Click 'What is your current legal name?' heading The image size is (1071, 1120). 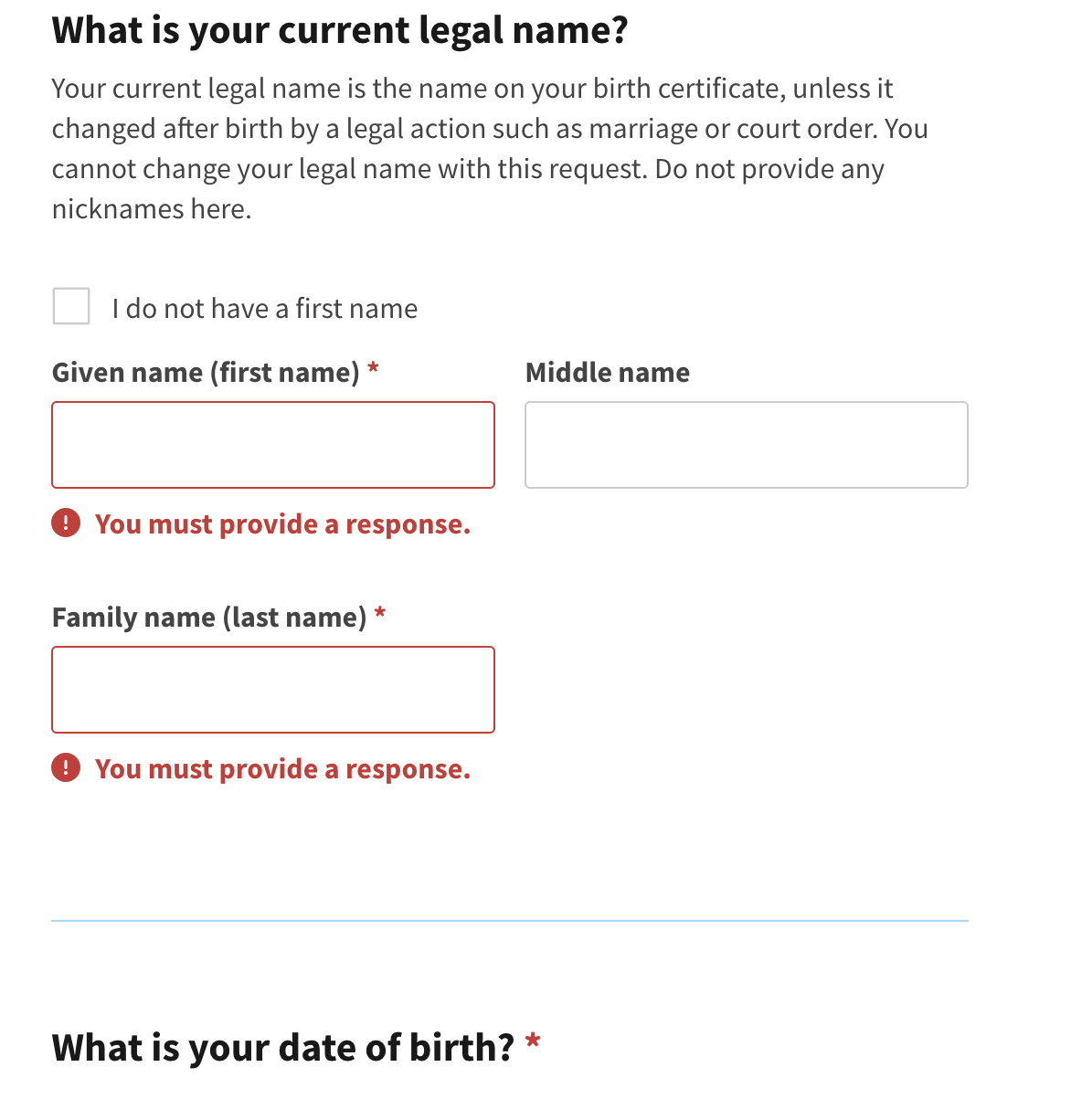click(x=340, y=30)
